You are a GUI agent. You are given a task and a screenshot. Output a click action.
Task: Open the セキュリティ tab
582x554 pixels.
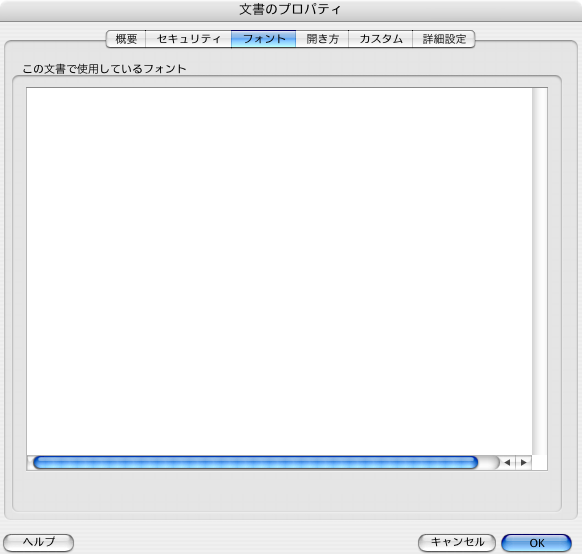189,39
